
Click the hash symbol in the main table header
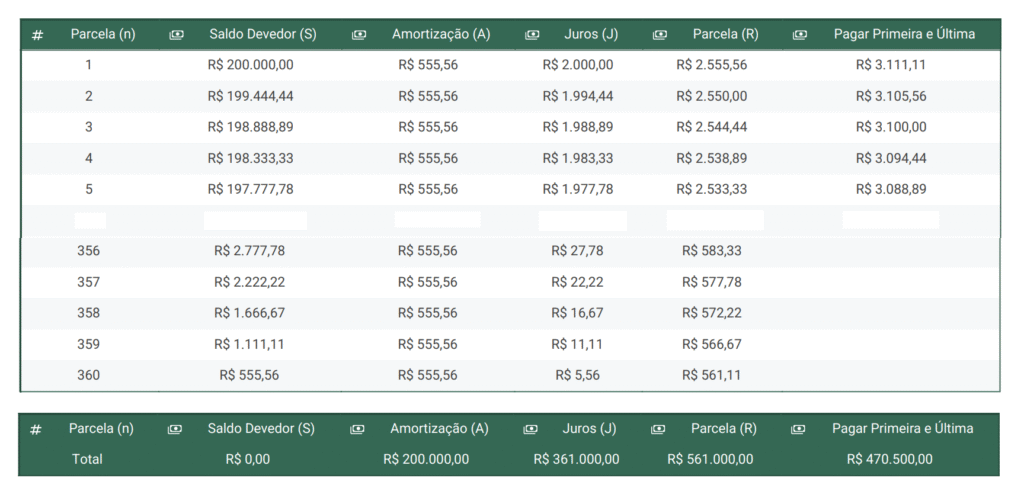(37, 35)
